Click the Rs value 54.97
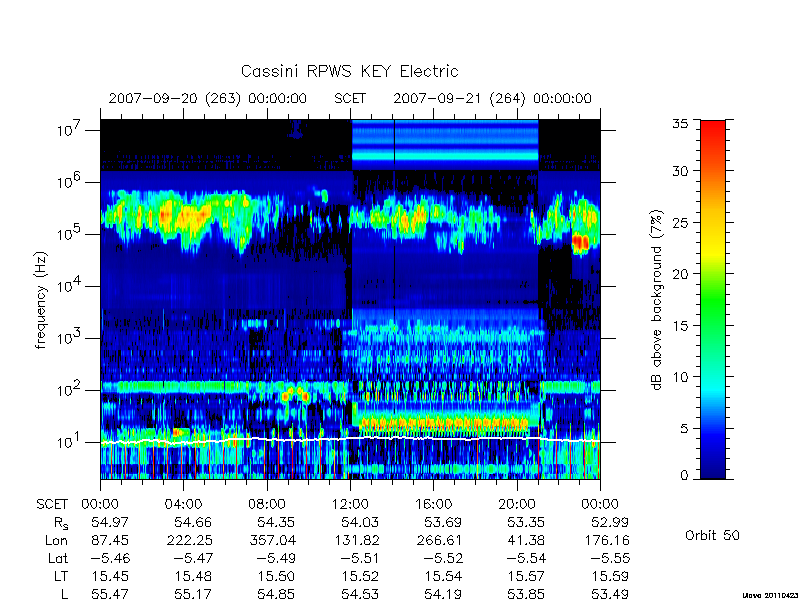The image size is (800, 600). (110, 522)
